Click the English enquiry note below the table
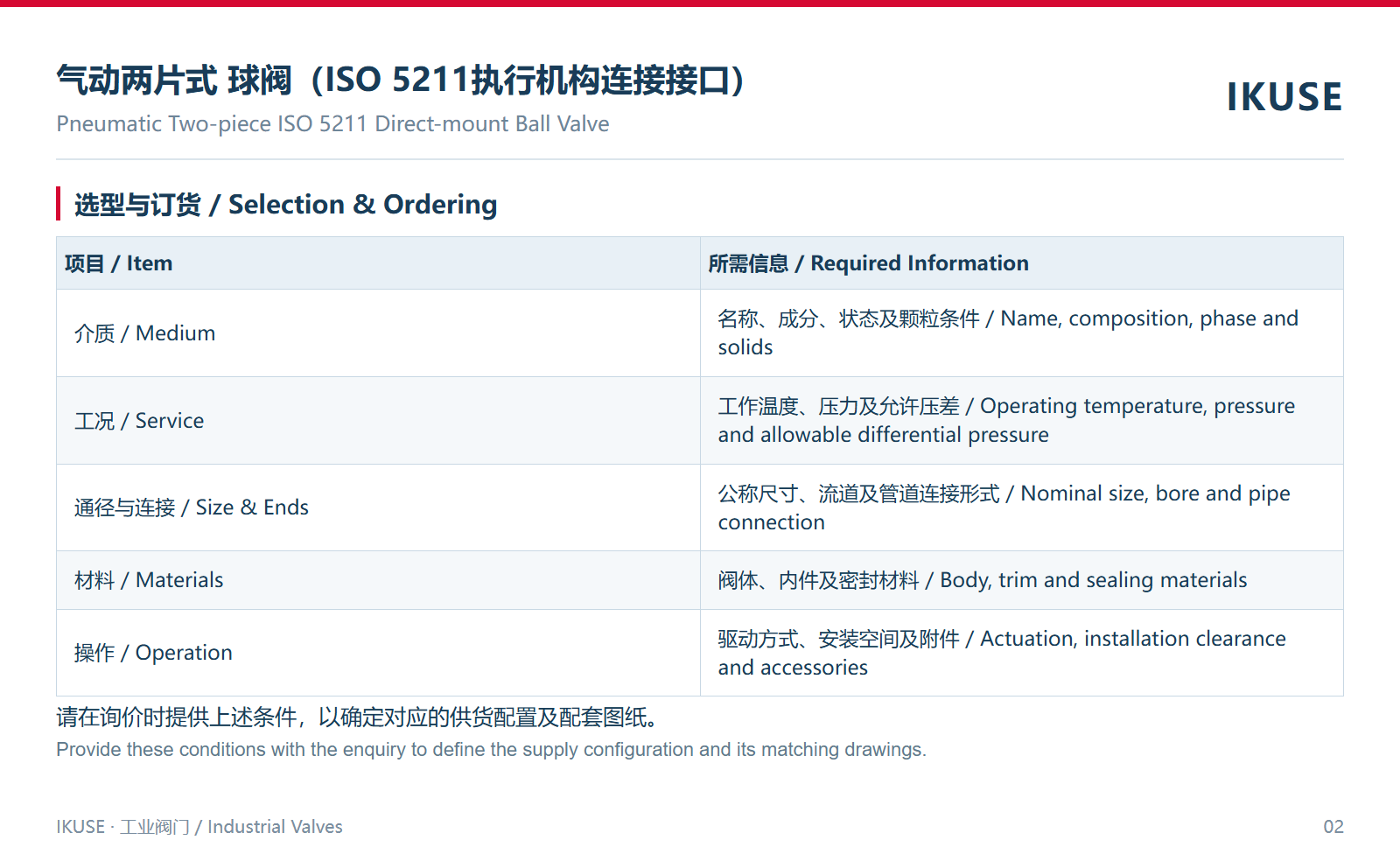This screenshot has width=1400, height=861. coord(491,750)
